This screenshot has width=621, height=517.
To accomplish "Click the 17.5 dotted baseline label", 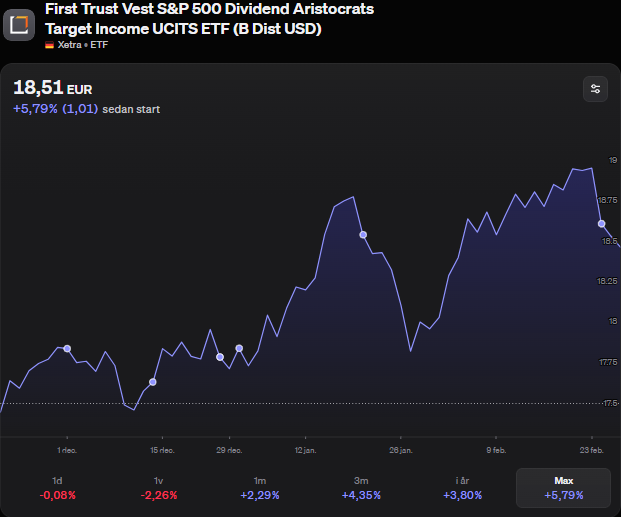I will click(x=610, y=403).
